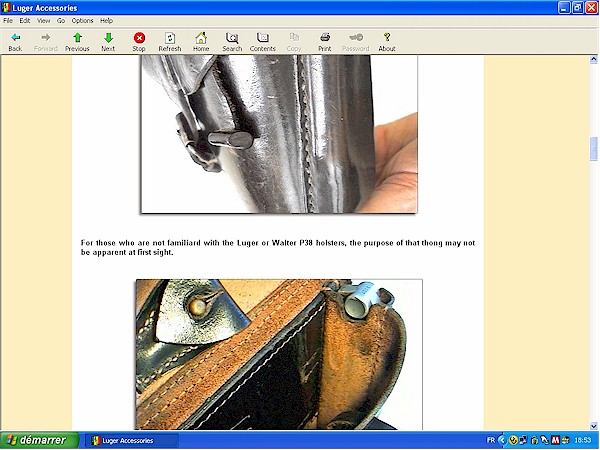600x450 pixels.
Task: Click the vertical scrollbar thumb
Action: click(593, 148)
